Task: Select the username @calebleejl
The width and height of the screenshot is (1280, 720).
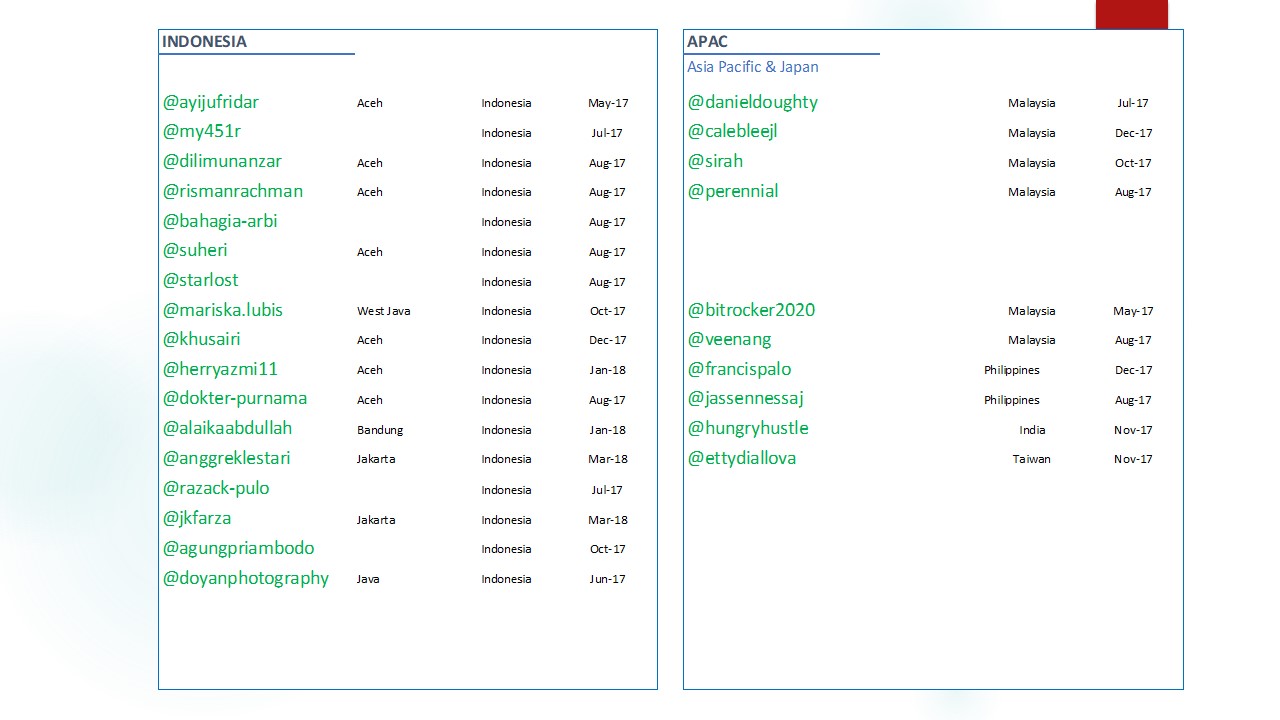Action: [733, 132]
